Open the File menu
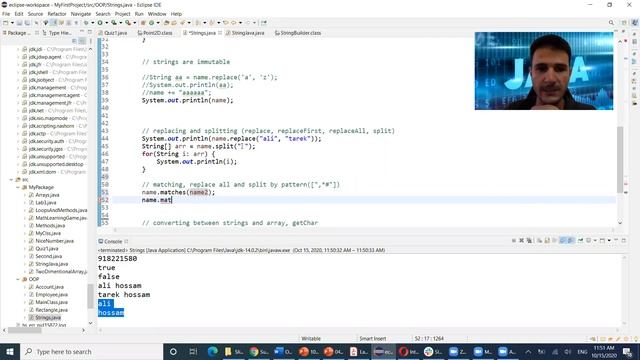The width and height of the screenshot is (640, 360). click(6, 14)
